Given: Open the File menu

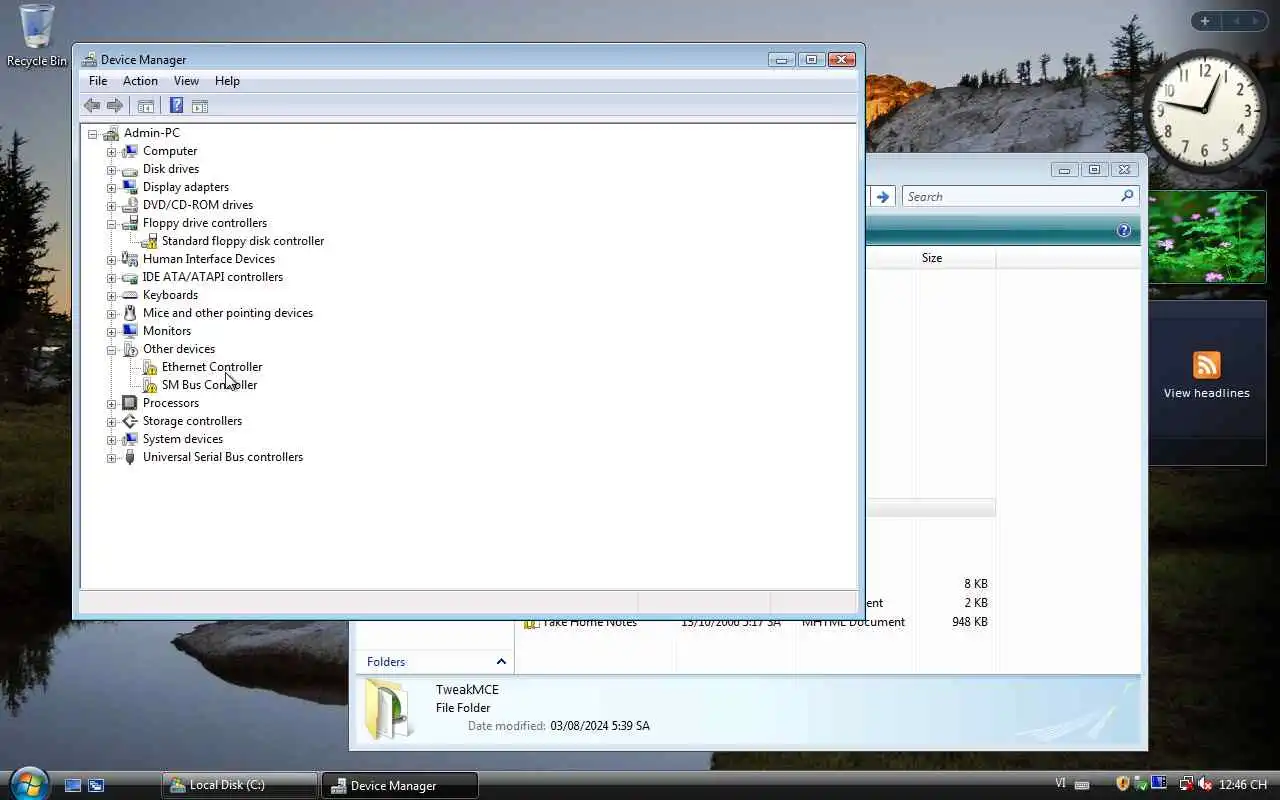Looking at the screenshot, I should pos(98,81).
